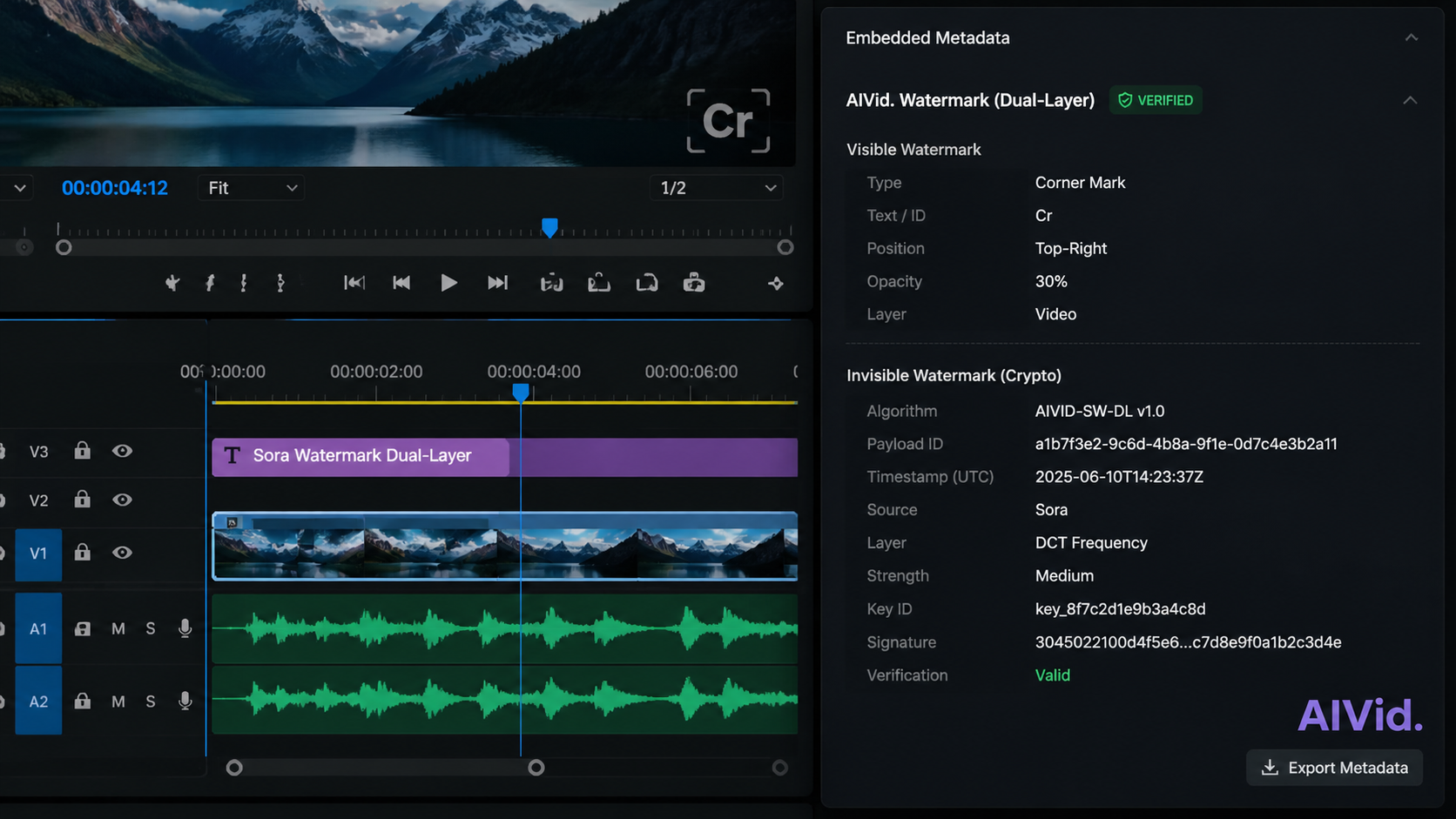Click the VERIFIED badge
Screen dimensions: 1456x819
point(1156,100)
